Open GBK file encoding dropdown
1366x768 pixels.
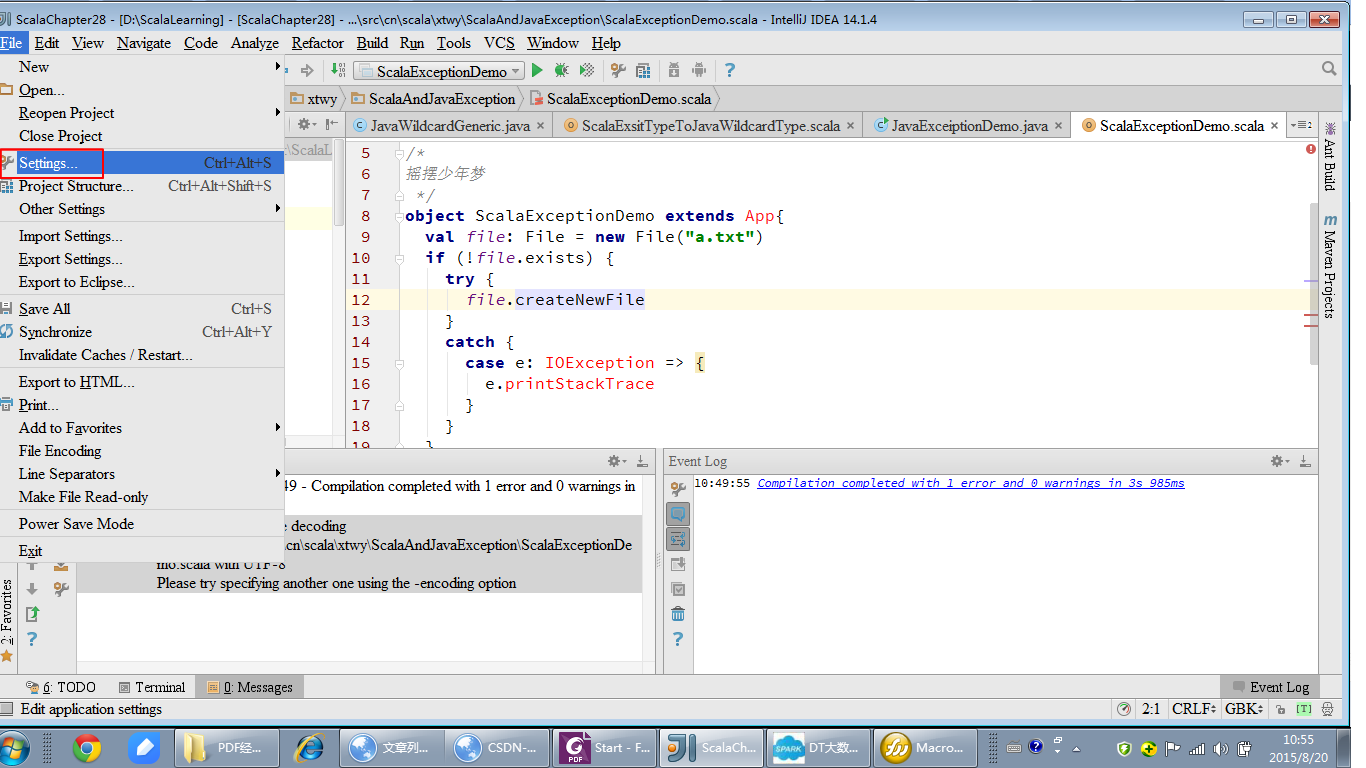[1244, 709]
